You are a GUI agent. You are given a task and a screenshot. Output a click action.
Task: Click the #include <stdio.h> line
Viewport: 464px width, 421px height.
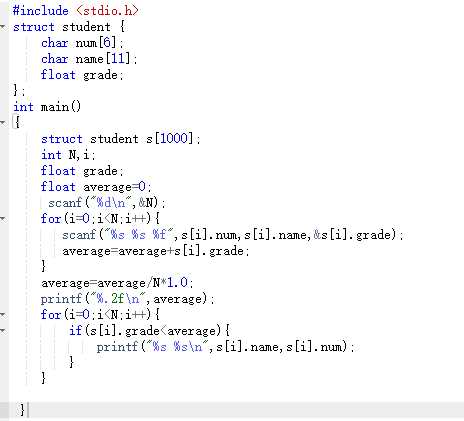click(75, 11)
